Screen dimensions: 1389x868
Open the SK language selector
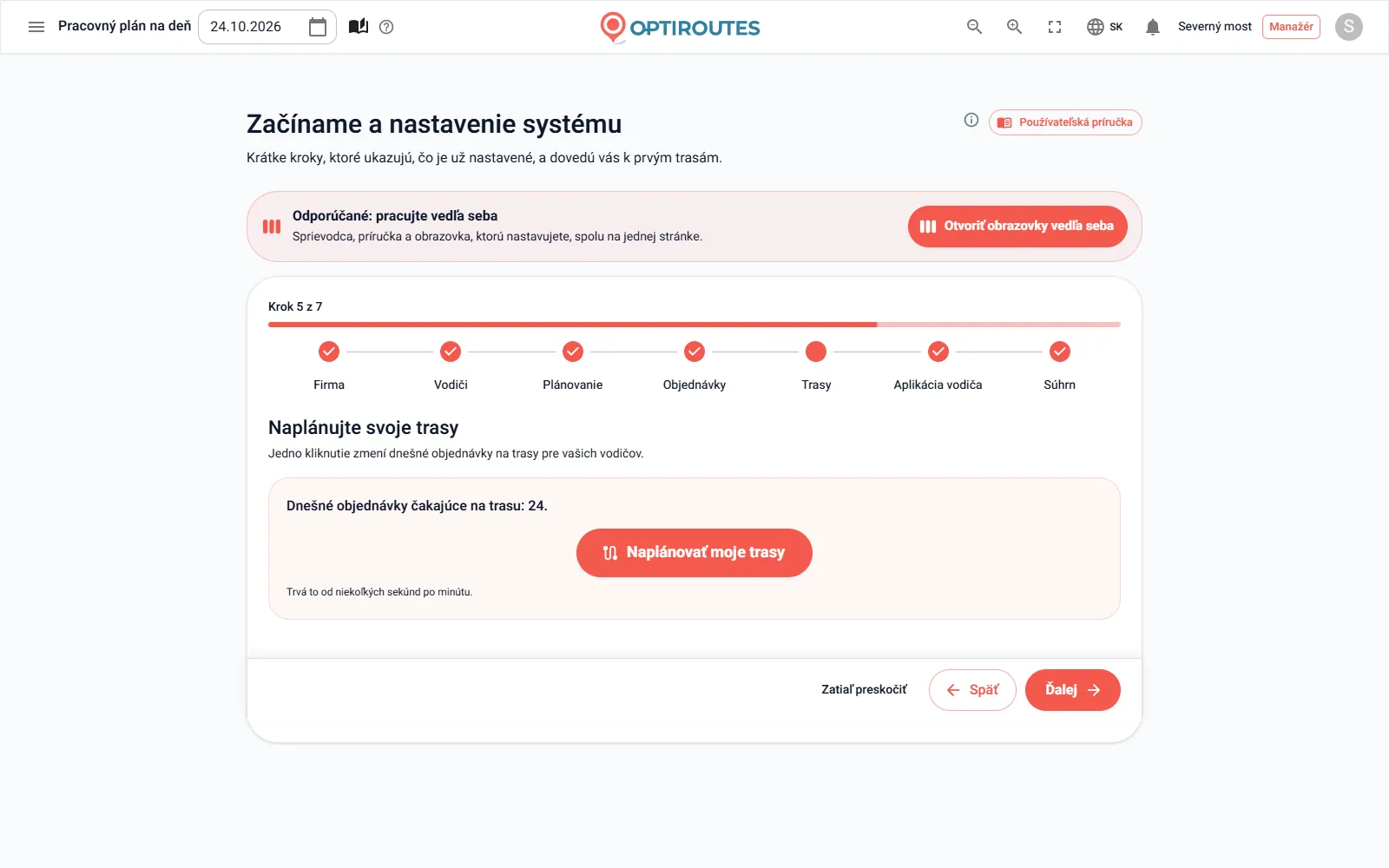[1105, 27]
